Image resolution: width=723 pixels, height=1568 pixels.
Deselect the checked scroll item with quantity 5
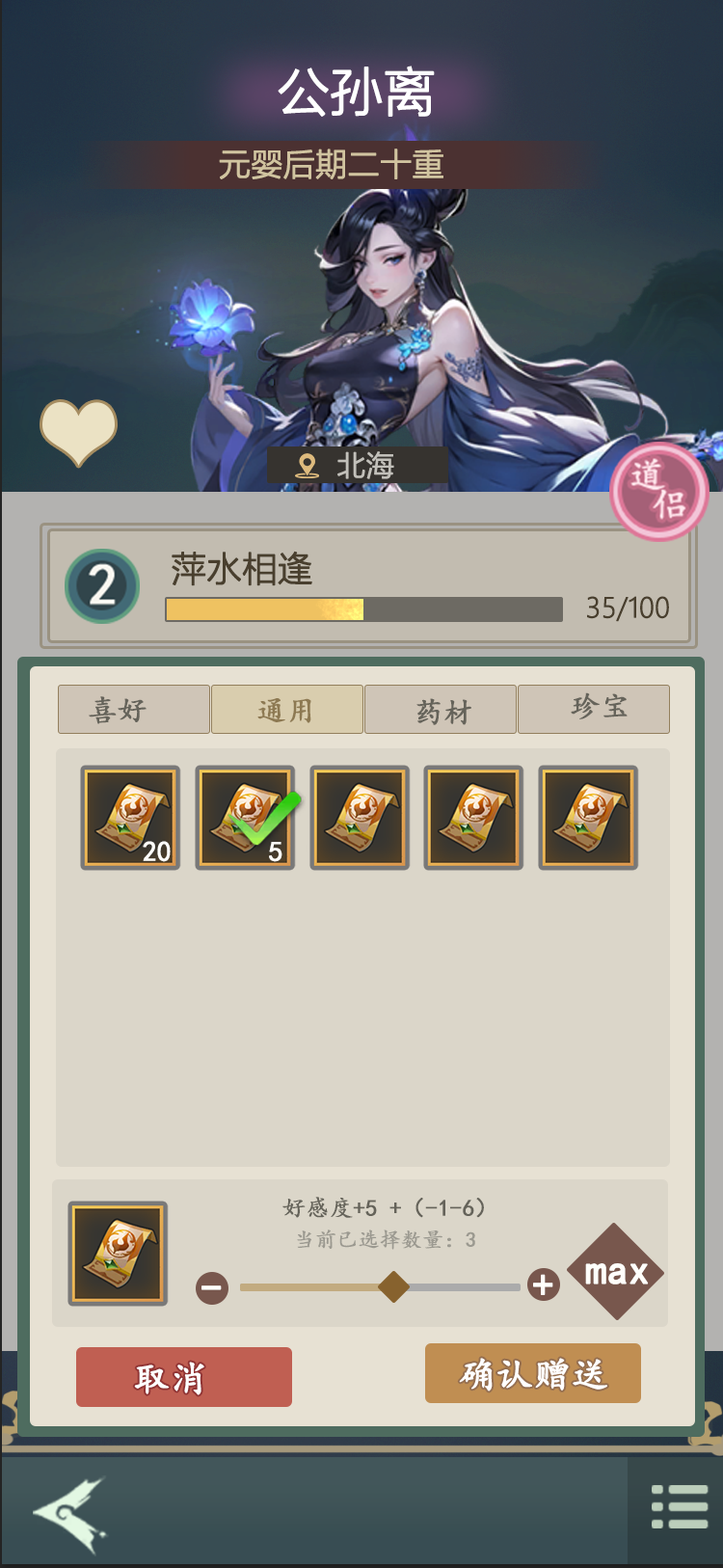[x=245, y=818]
